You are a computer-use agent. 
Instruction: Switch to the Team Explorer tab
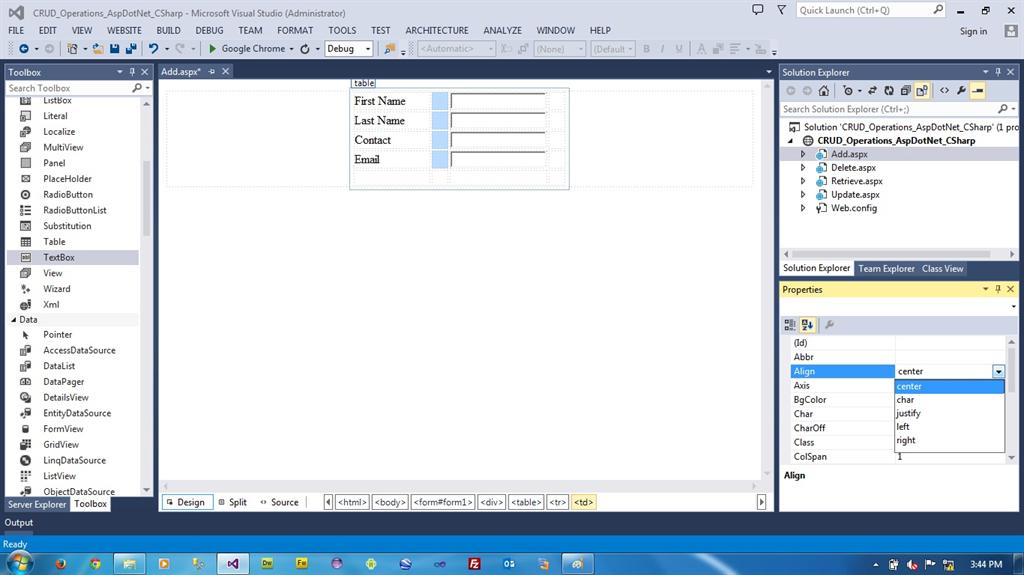tap(886, 269)
